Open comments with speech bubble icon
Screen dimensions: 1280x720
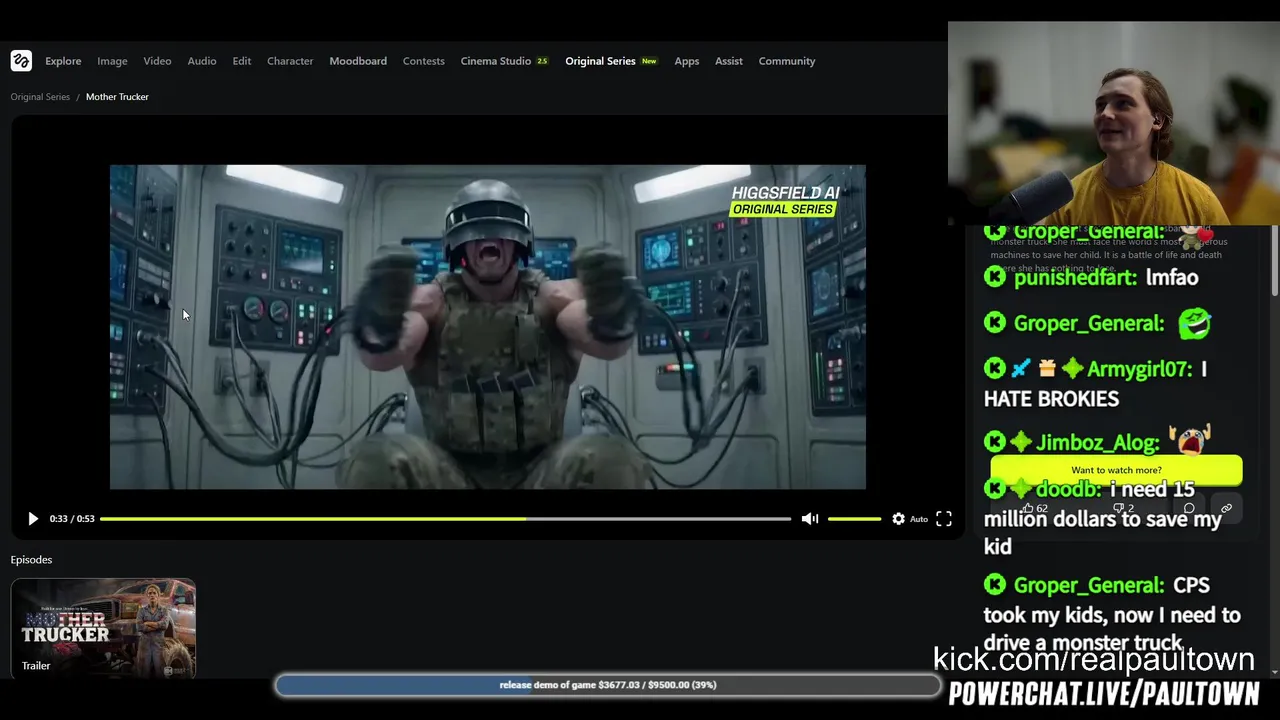[1189, 508]
